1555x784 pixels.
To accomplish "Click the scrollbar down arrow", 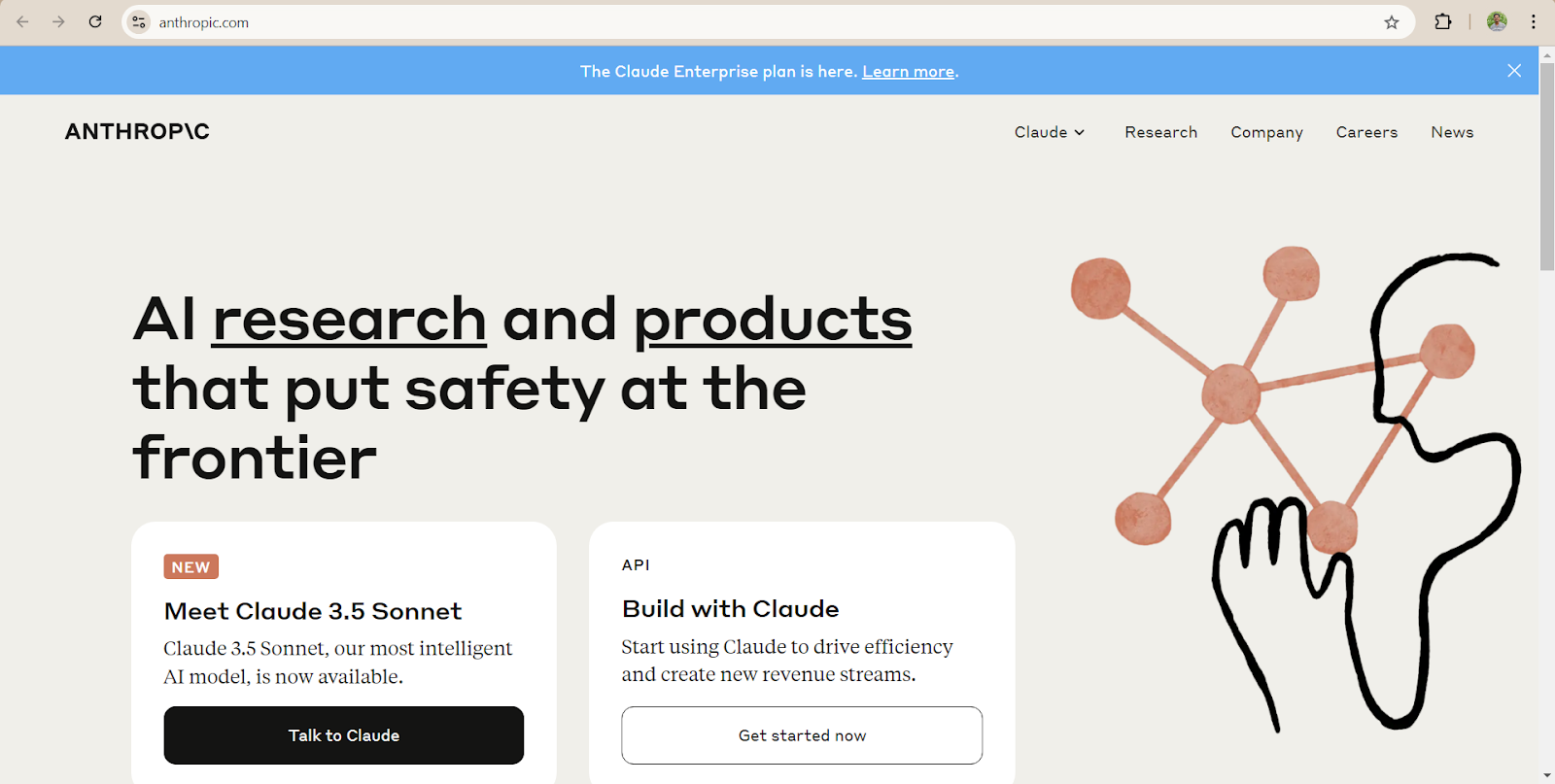I will 1547,775.
